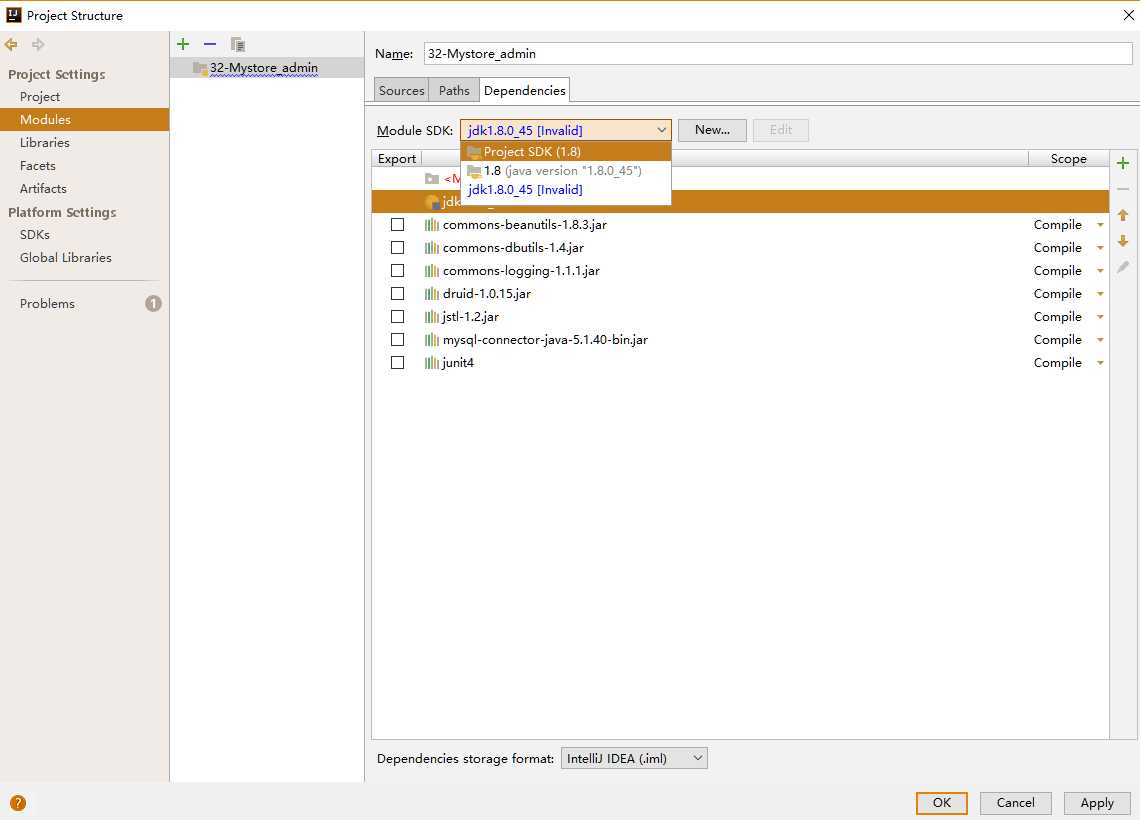The image size is (1140, 820).
Task: Select the jstl-1.2.jar dependency row
Action: pyautogui.click(x=740, y=317)
